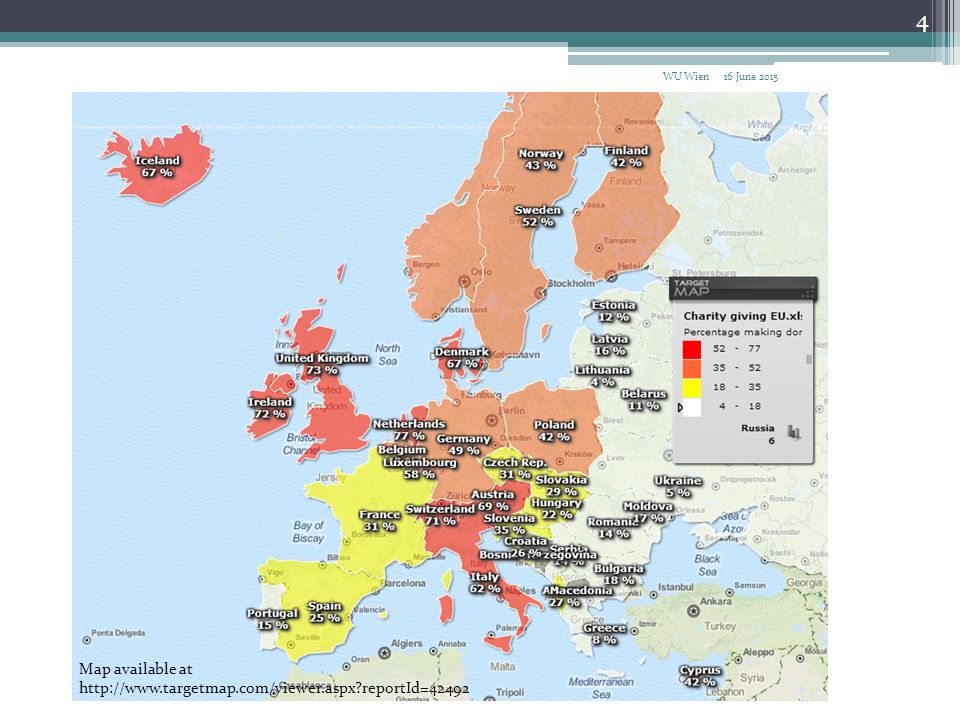Screen dimensions: 960x720
Task: Click the Russia 6 legend value
Action: (758, 434)
